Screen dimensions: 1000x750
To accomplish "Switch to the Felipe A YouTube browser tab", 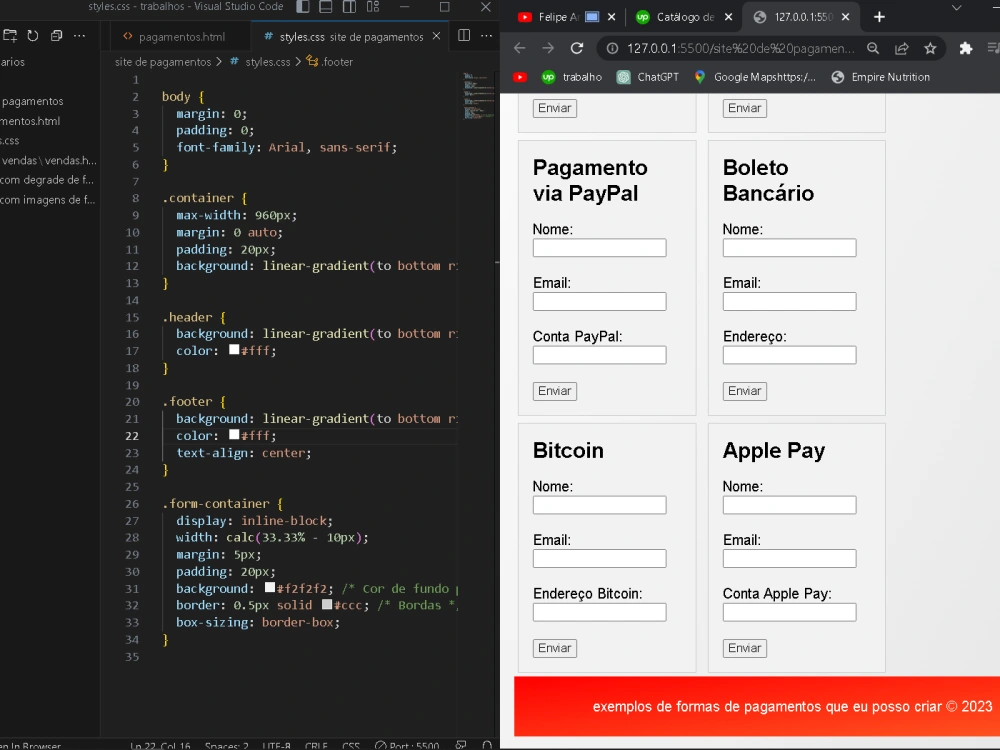I will (x=559, y=17).
